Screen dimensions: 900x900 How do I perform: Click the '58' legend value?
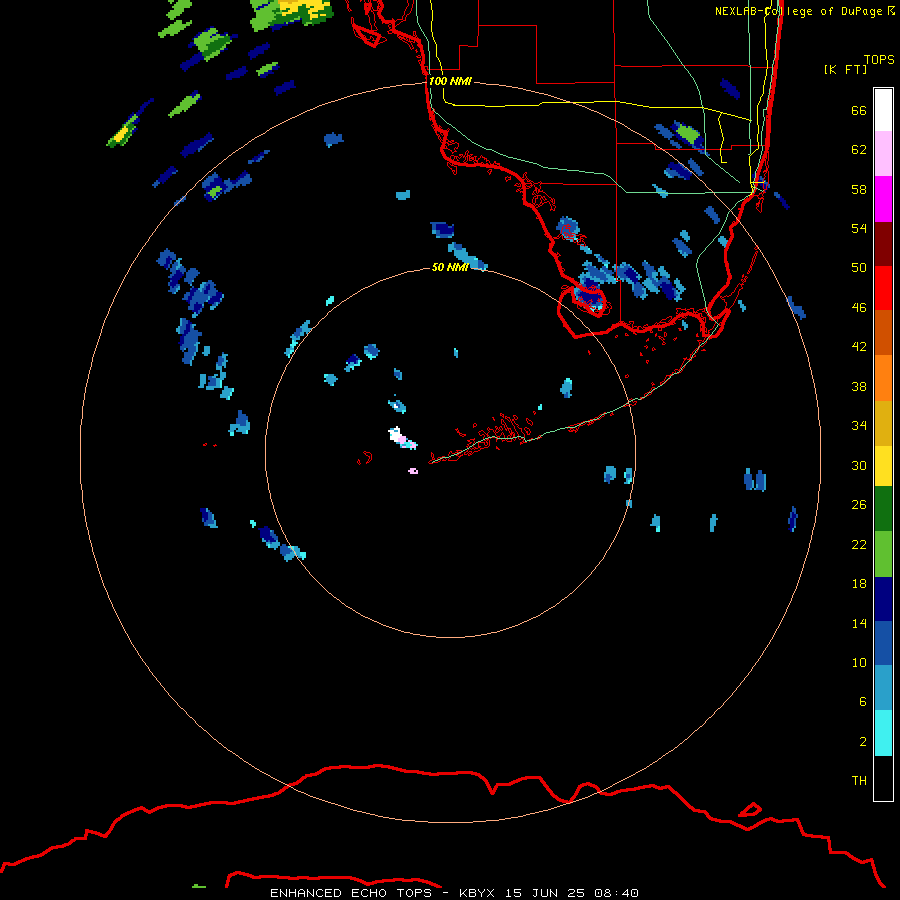coord(859,189)
